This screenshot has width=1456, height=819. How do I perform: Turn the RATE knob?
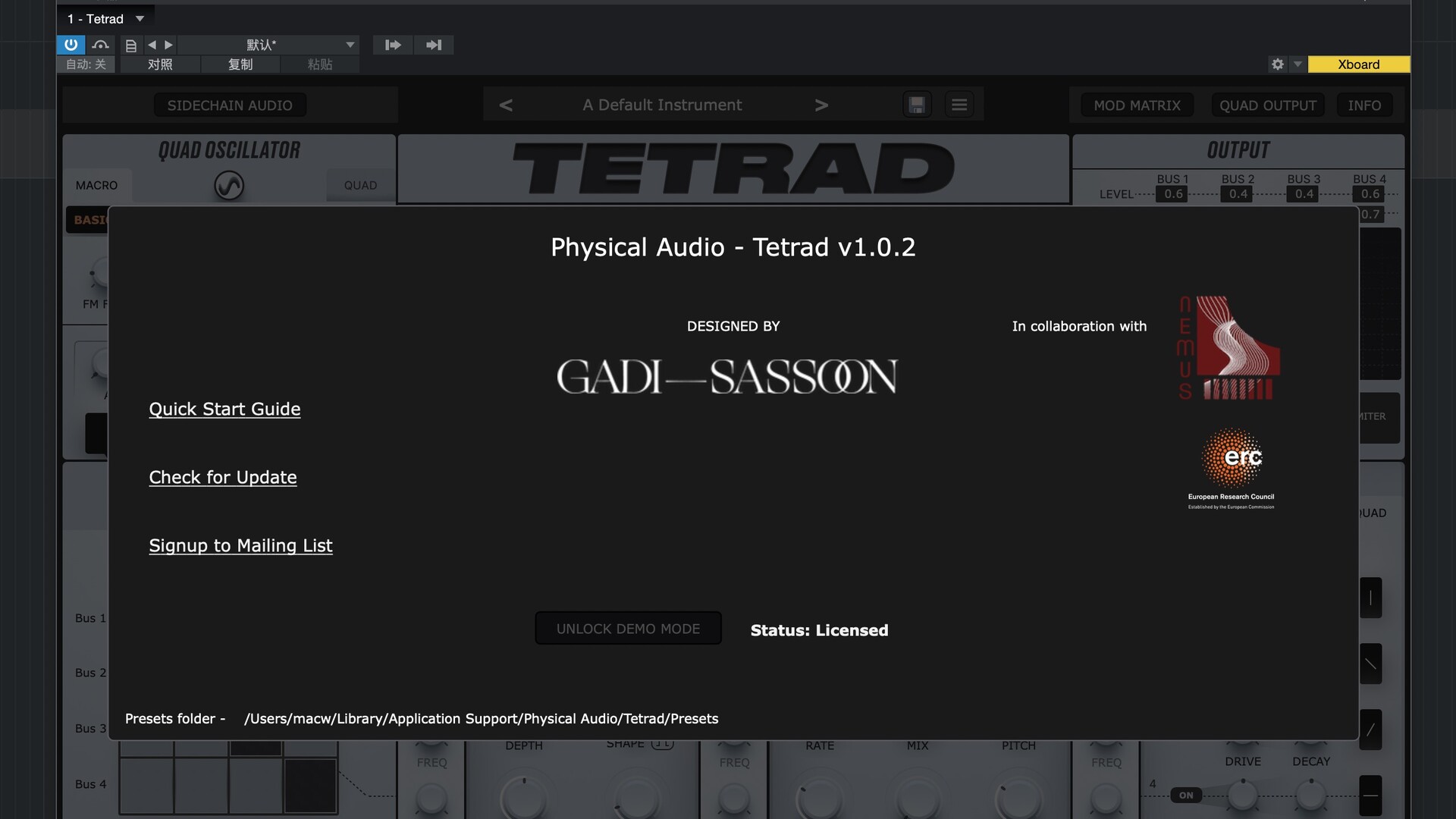coord(820,799)
